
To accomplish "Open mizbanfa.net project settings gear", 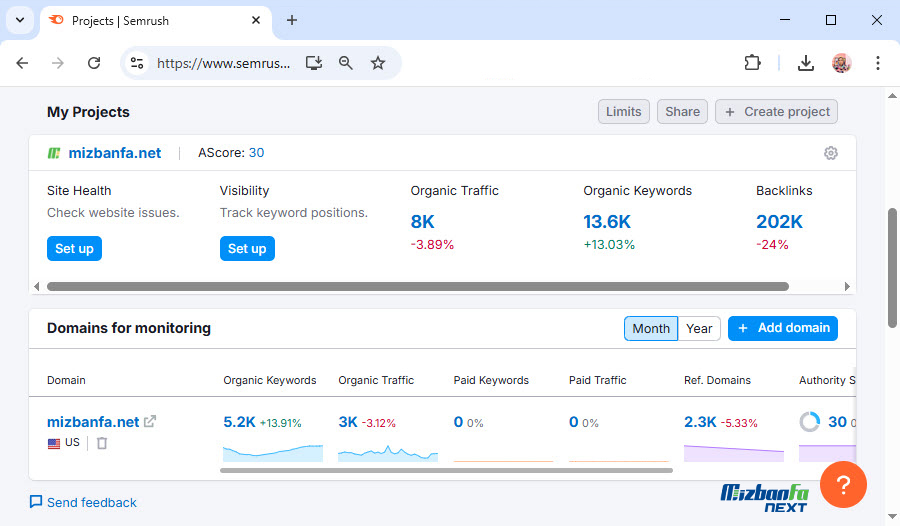I will (x=831, y=153).
